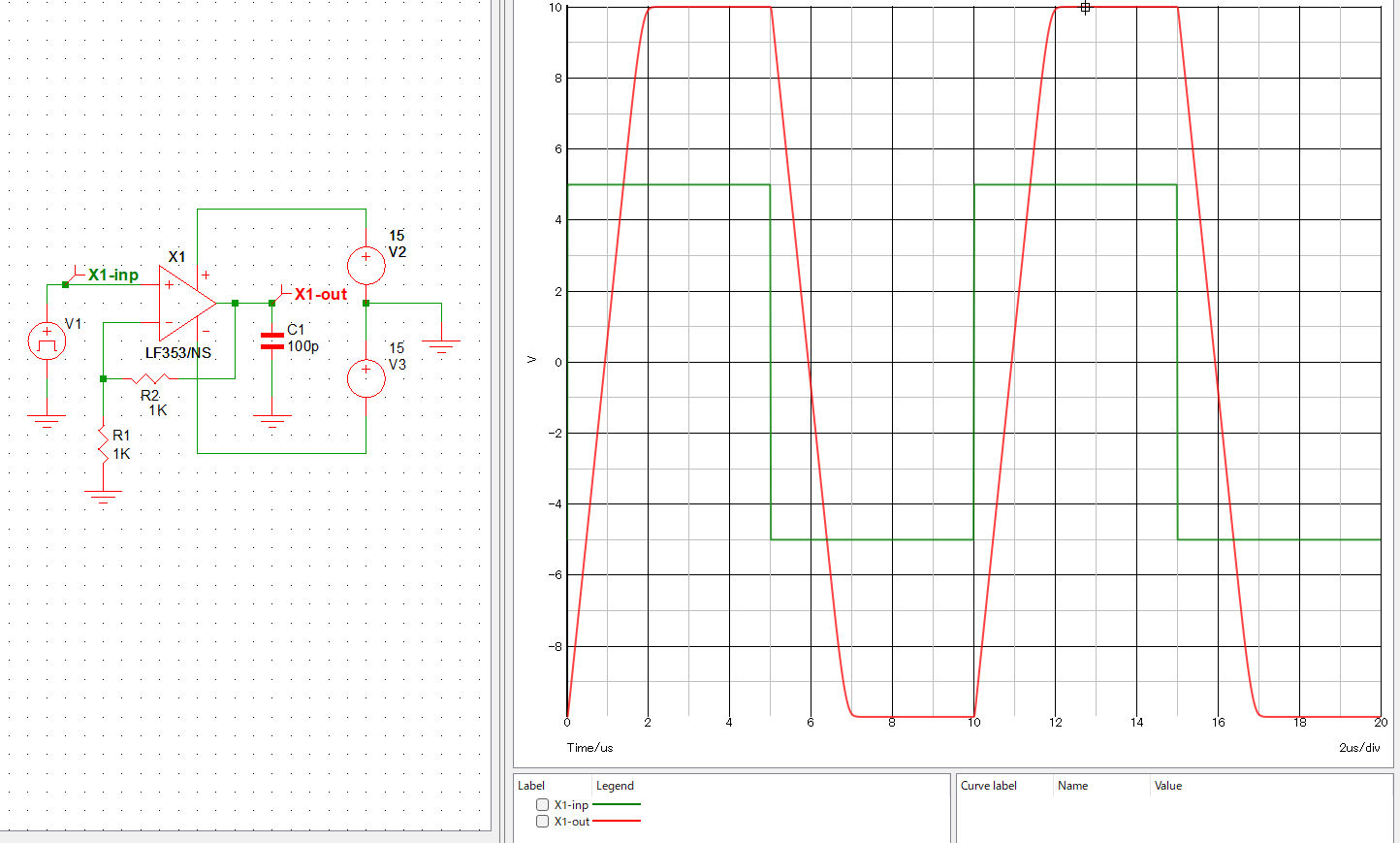The height and width of the screenshot is (843, 1400).
Task: Click the ground symbol below capacitor C1
Action: [x=271, y=421]
